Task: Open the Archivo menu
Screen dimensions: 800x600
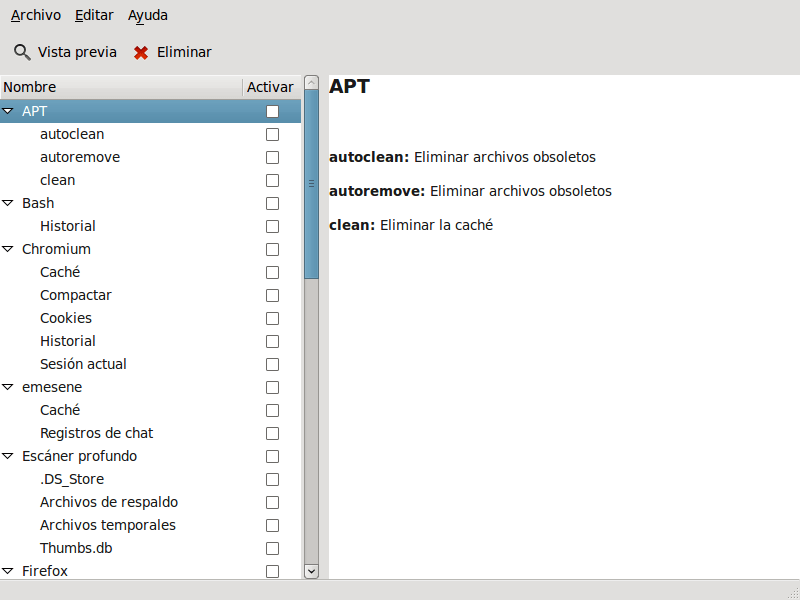Action: (x=36, y=15)
